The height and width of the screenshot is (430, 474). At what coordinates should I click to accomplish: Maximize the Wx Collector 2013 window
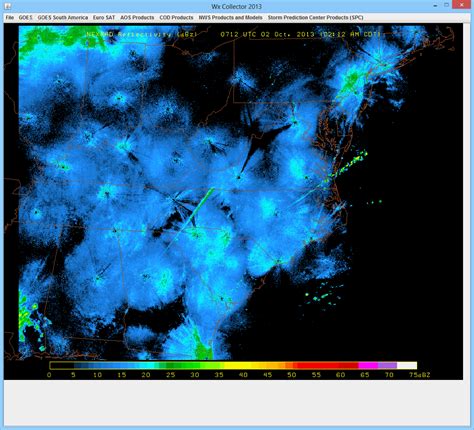(446, 5)
